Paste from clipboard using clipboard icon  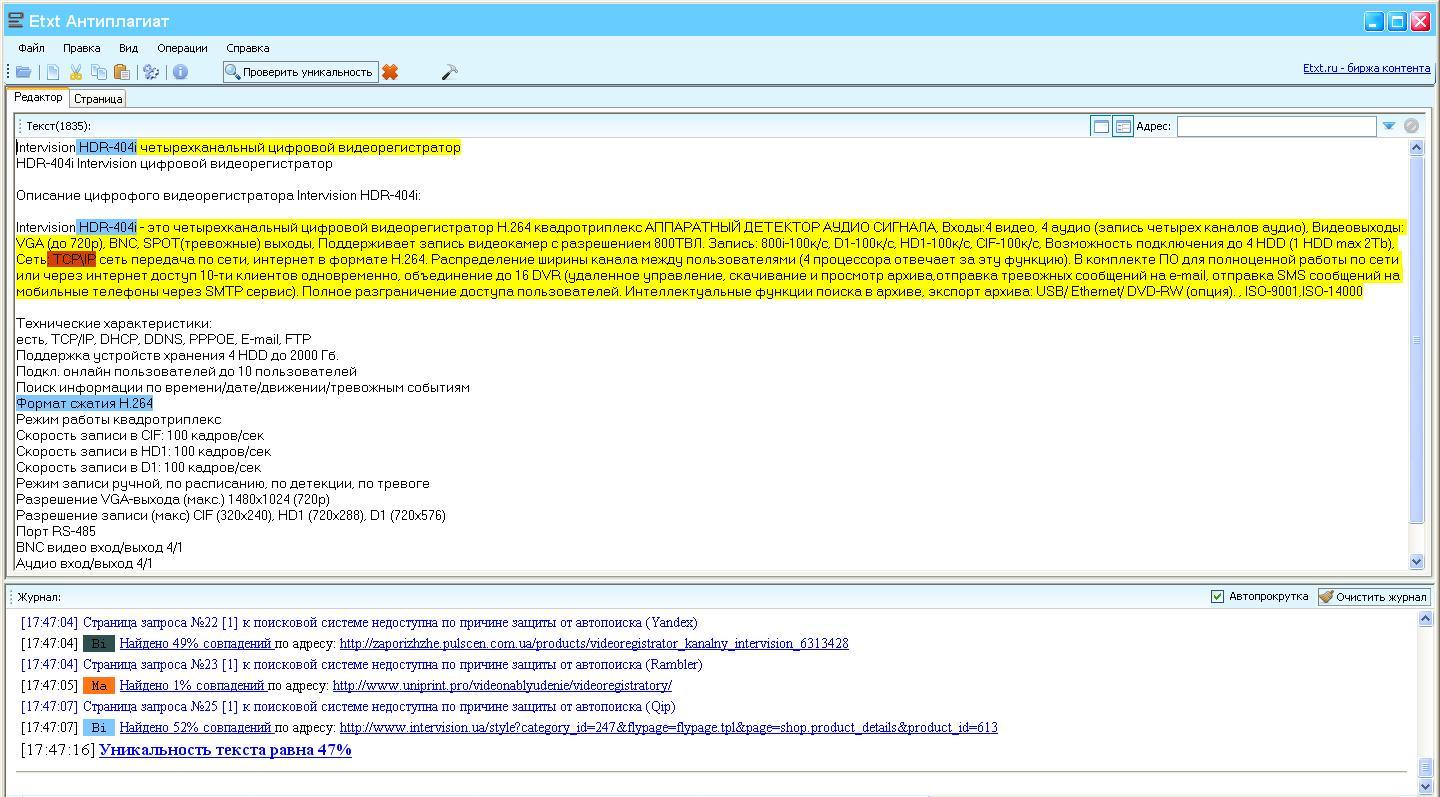122,72
